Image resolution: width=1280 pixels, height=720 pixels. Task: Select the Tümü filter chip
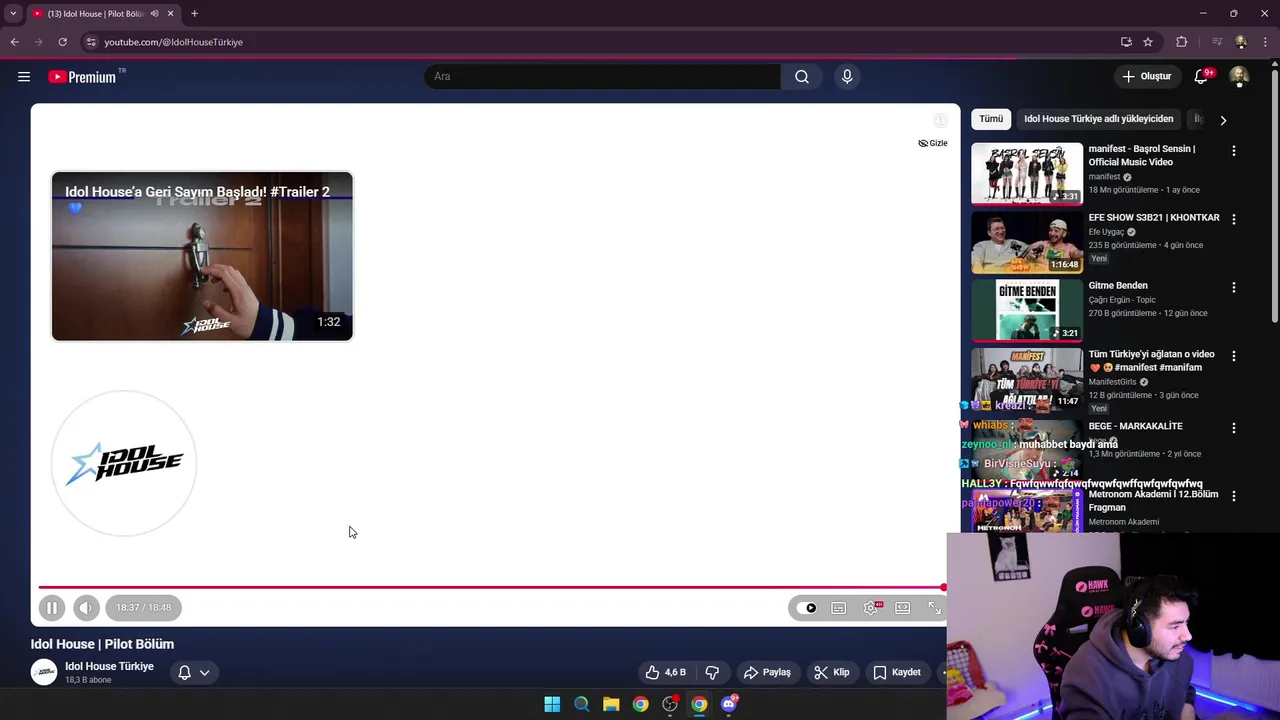(991, 119)
